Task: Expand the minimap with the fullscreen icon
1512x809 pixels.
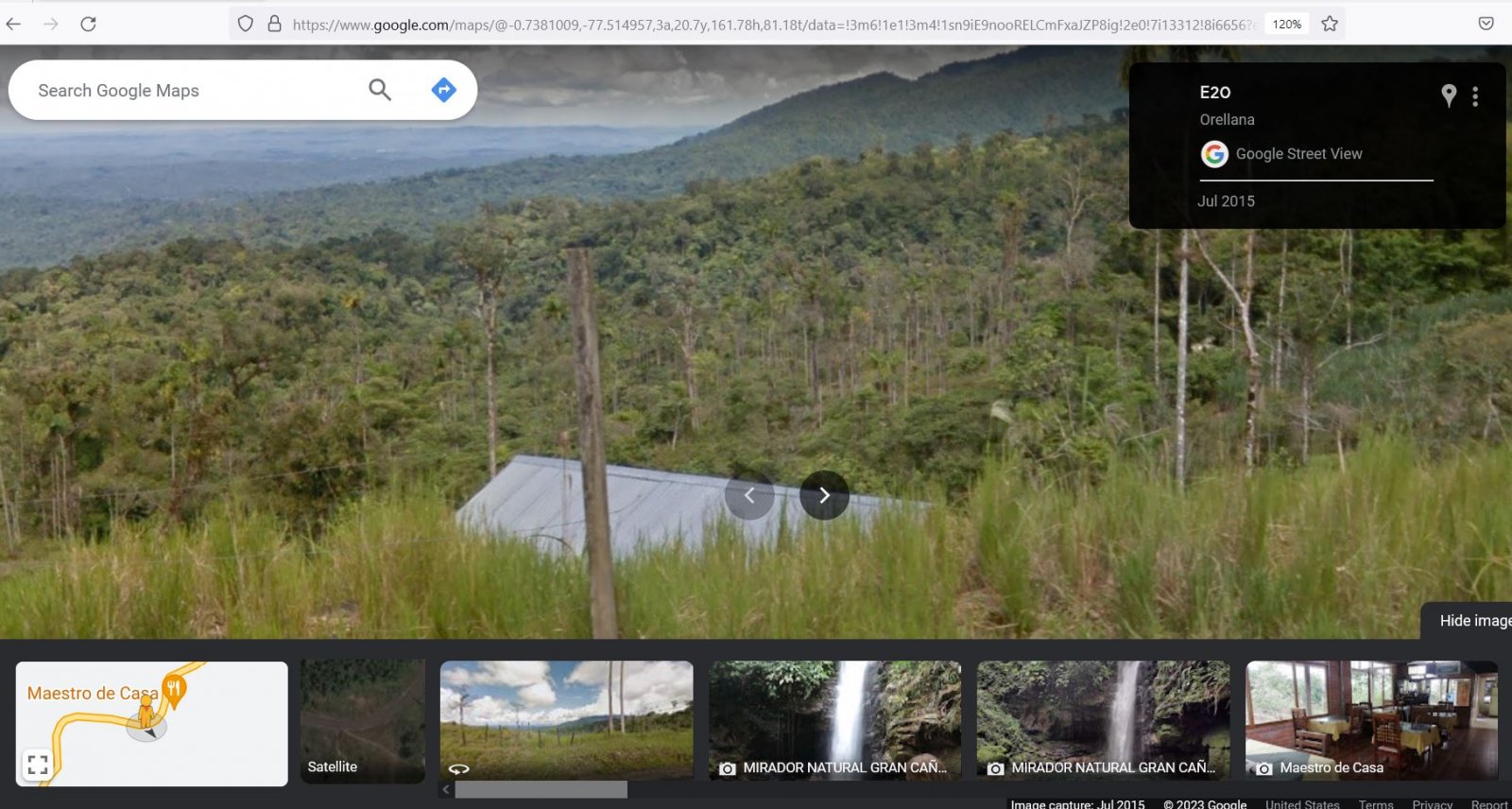Action: [x=38, y=765]
